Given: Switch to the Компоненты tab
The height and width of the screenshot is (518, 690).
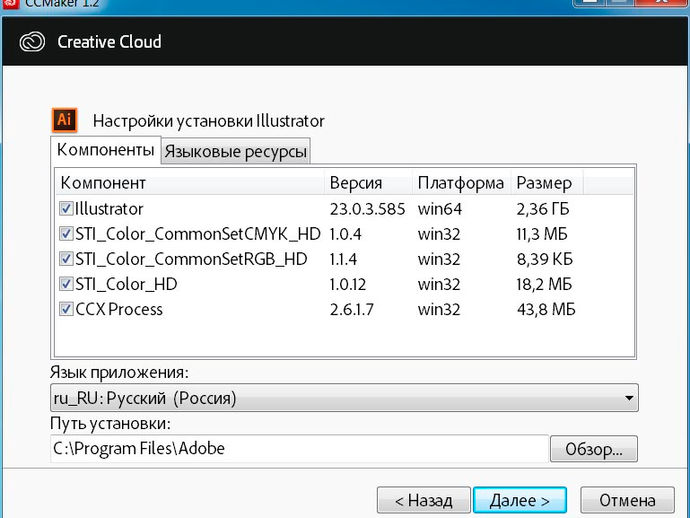Looking at the screenshot, I should (106, 150).
